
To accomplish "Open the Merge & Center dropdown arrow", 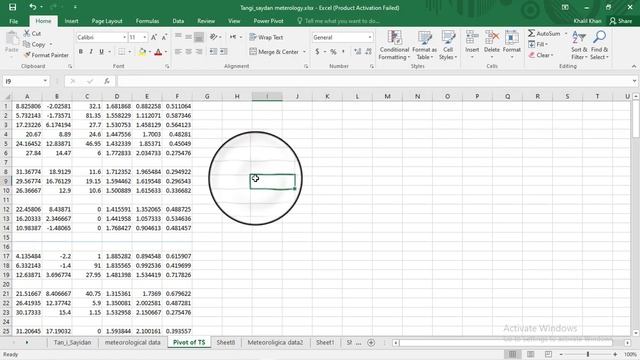I will coord(304,52).
